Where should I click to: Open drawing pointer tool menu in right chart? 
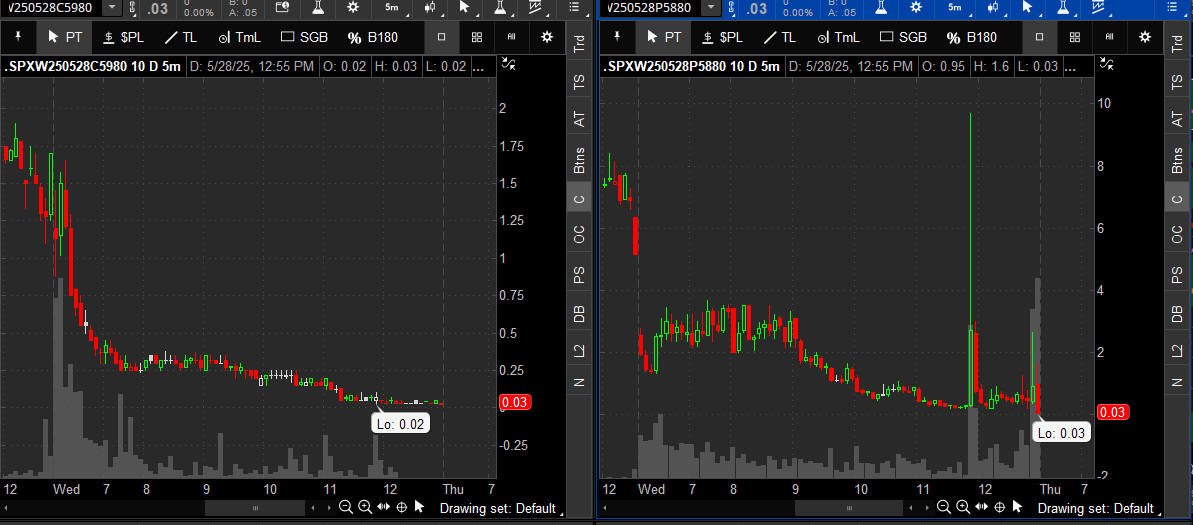pos(1029,7)
